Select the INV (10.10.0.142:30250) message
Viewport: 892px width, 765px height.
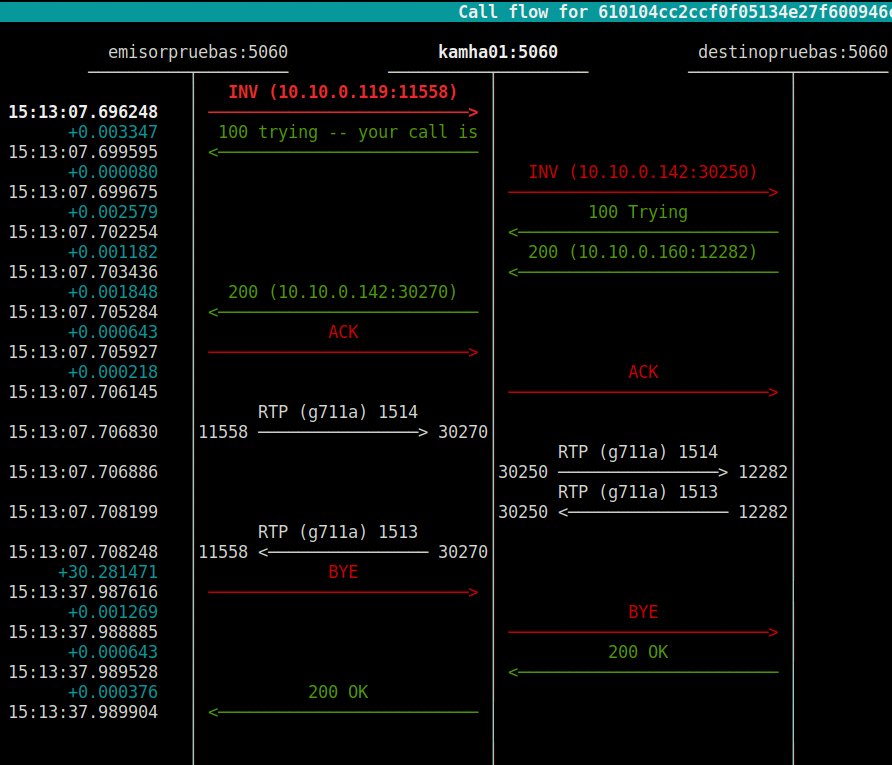(643, 172)
